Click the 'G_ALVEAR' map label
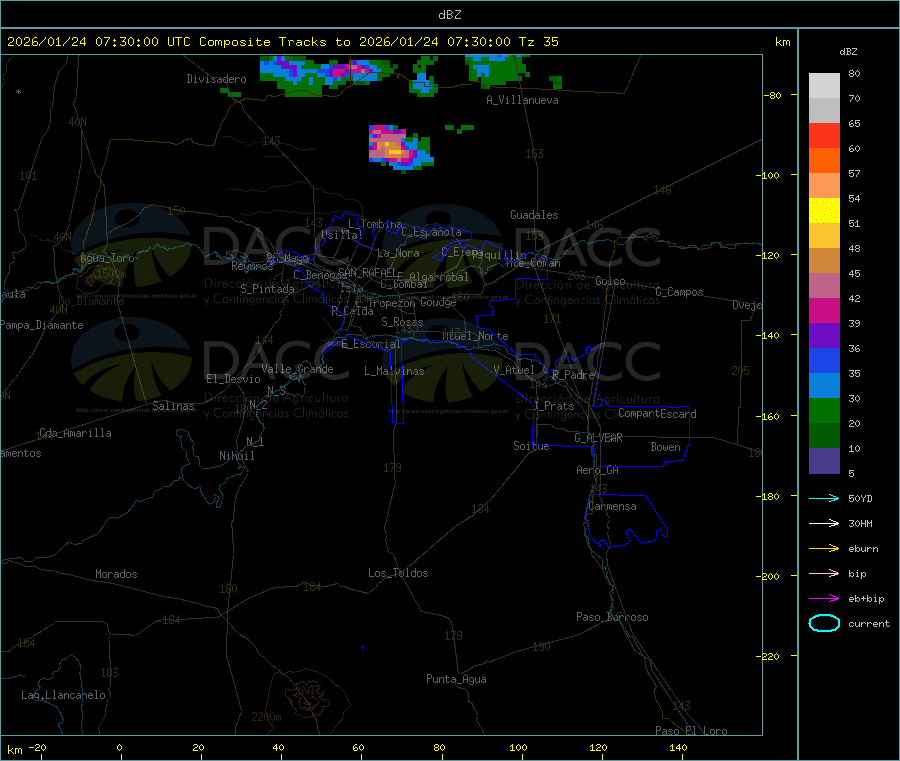The width and height of the screenshot is (900, 761). tap(598, 438)
